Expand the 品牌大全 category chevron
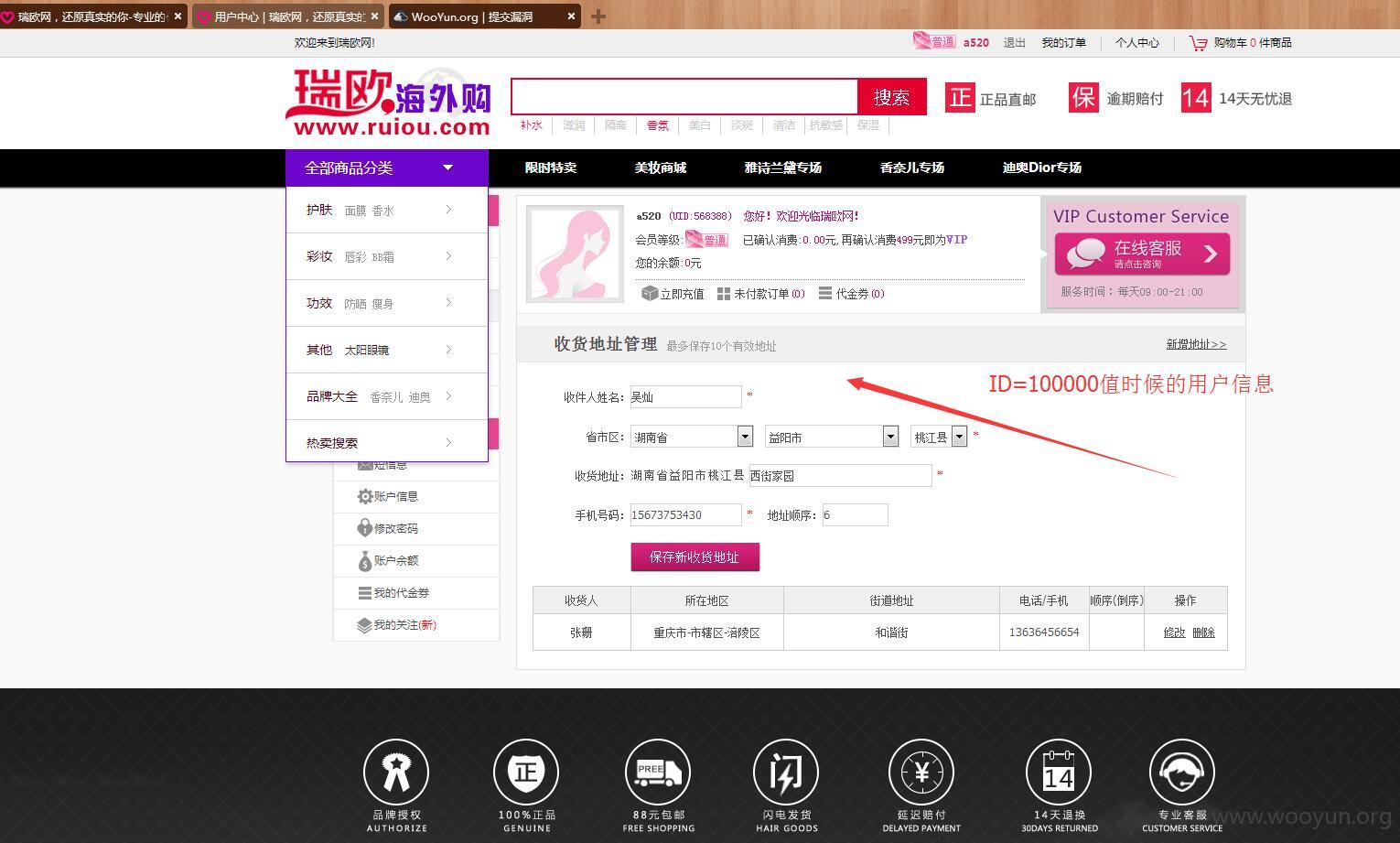The height and width of the screenshot is (843, 1400). coord(448,396)
